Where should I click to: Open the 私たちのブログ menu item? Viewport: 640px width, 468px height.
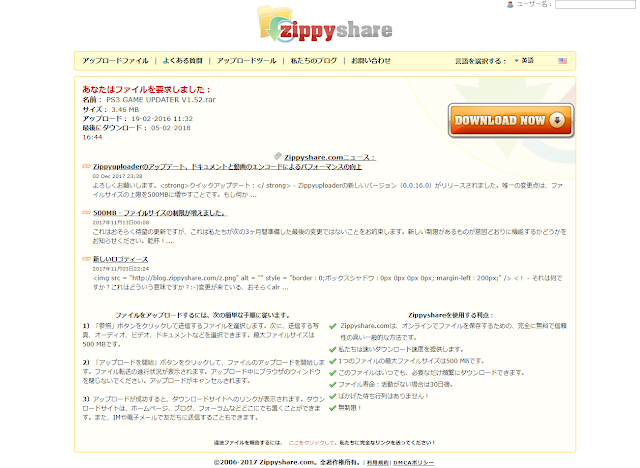tap(313, 61)
